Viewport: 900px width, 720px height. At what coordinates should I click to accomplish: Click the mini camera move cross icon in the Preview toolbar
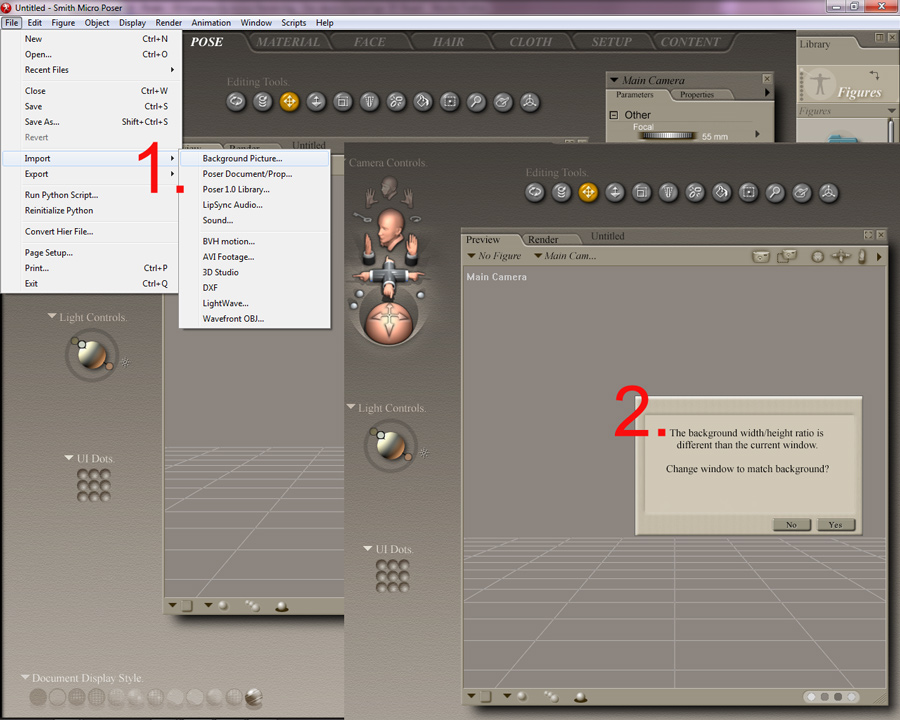pos(841,257)
